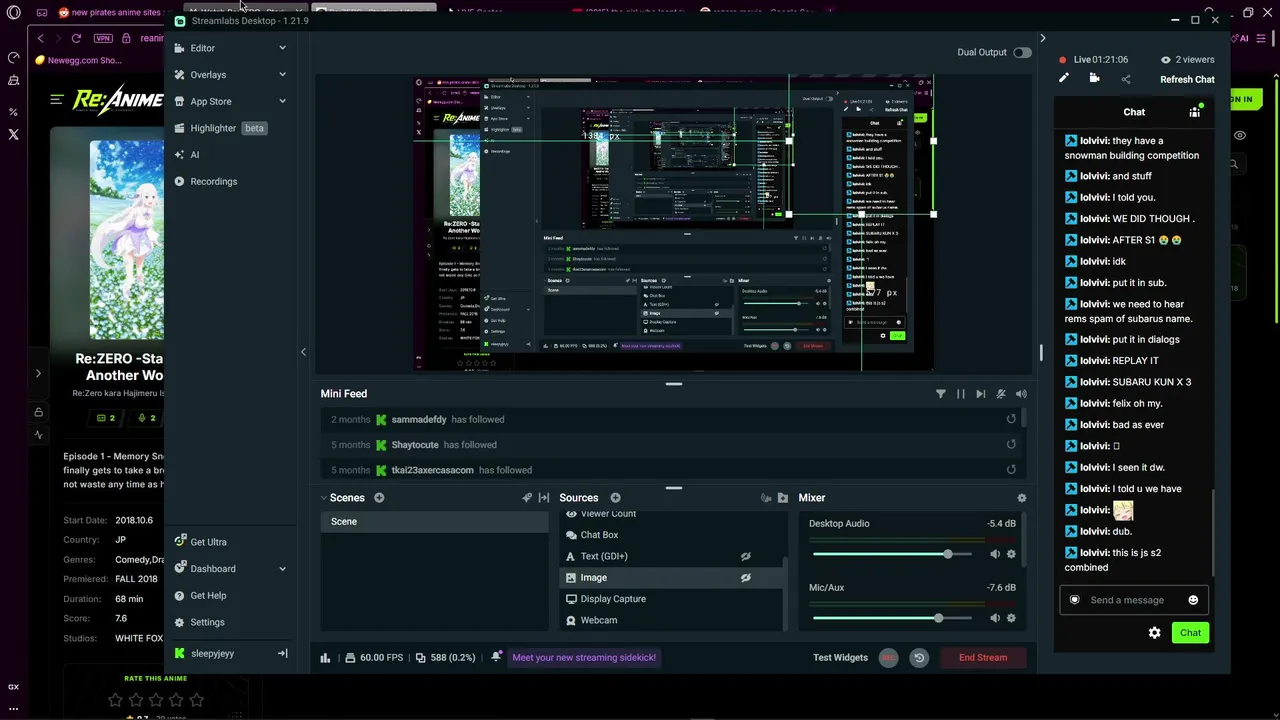Open Desktop Audio source settings gear
The image size is (1280, 720).
coord(1011,554)
